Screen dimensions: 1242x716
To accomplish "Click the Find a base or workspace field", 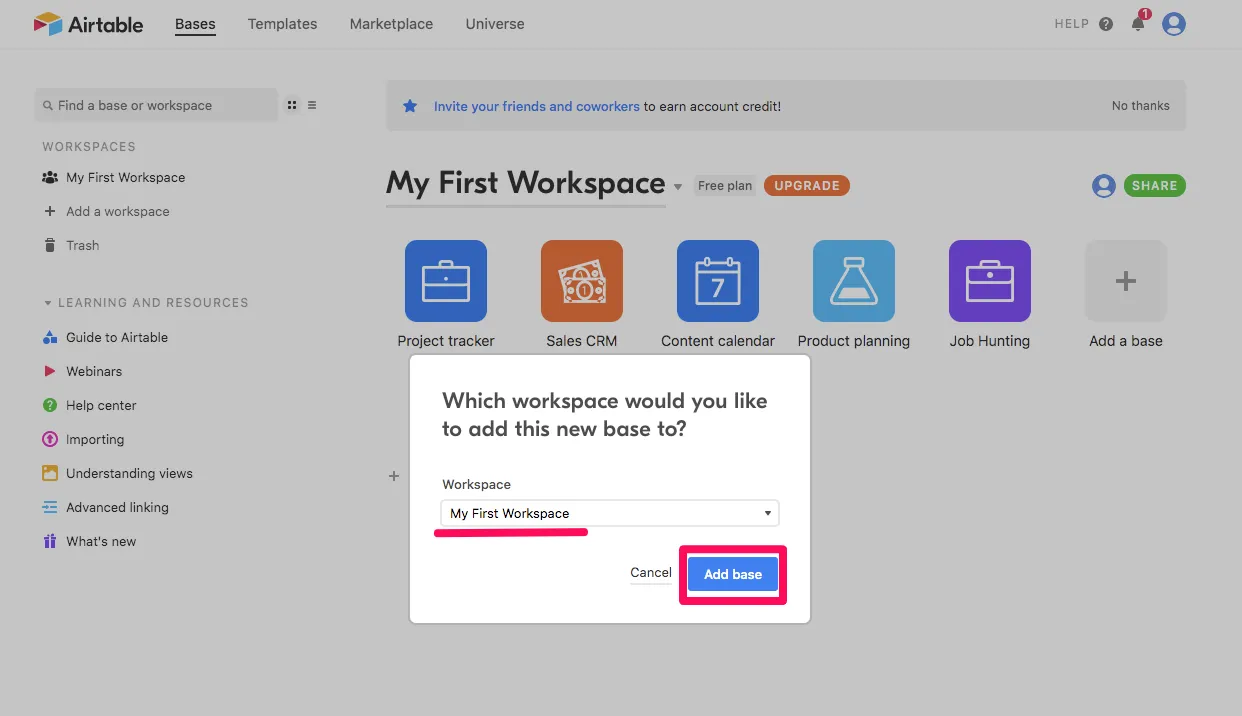I will 157,105.
